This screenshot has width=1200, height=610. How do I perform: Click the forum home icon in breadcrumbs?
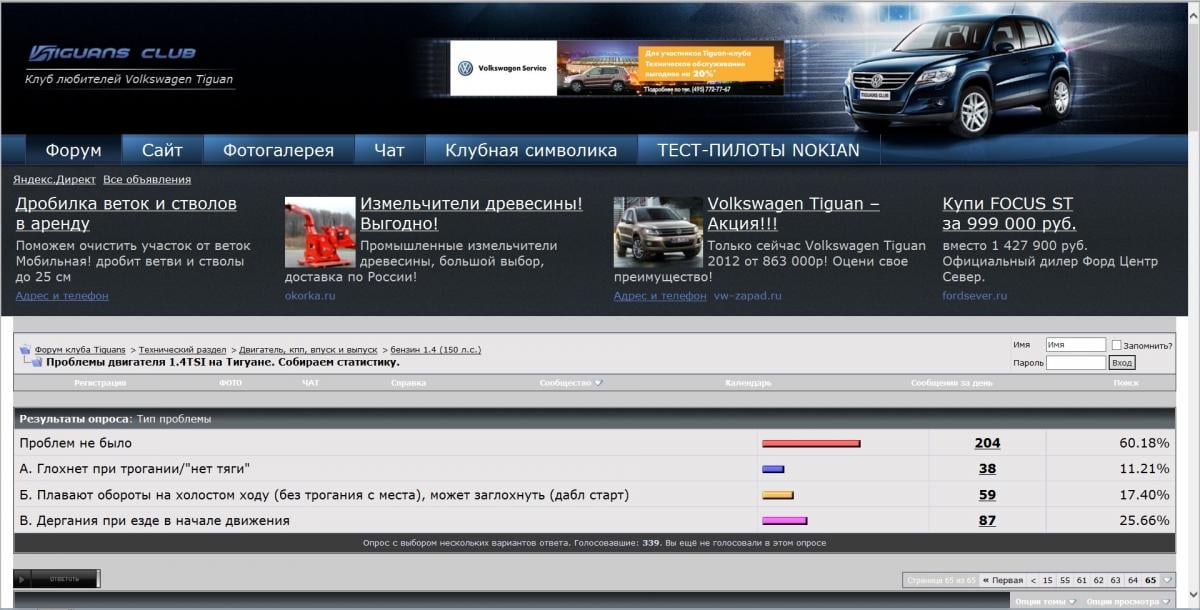pos(25,349)
